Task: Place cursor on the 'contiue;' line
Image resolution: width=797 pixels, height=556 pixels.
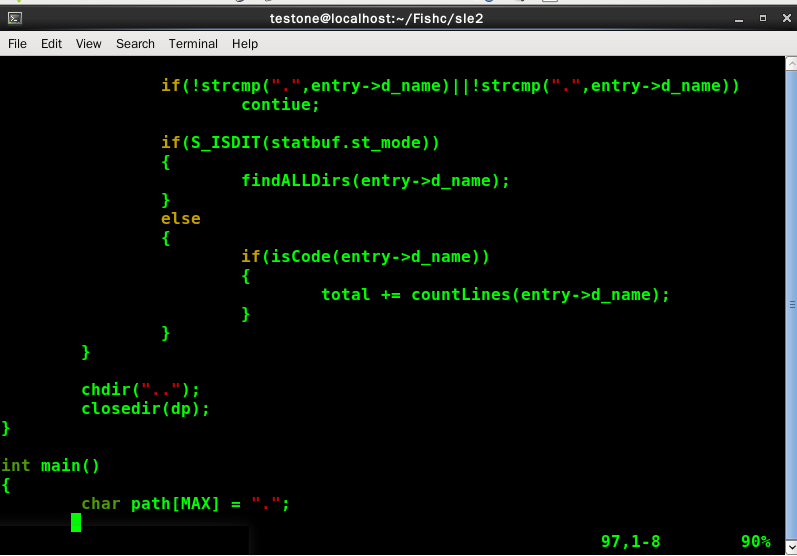Action: click(x=280, y=105)
